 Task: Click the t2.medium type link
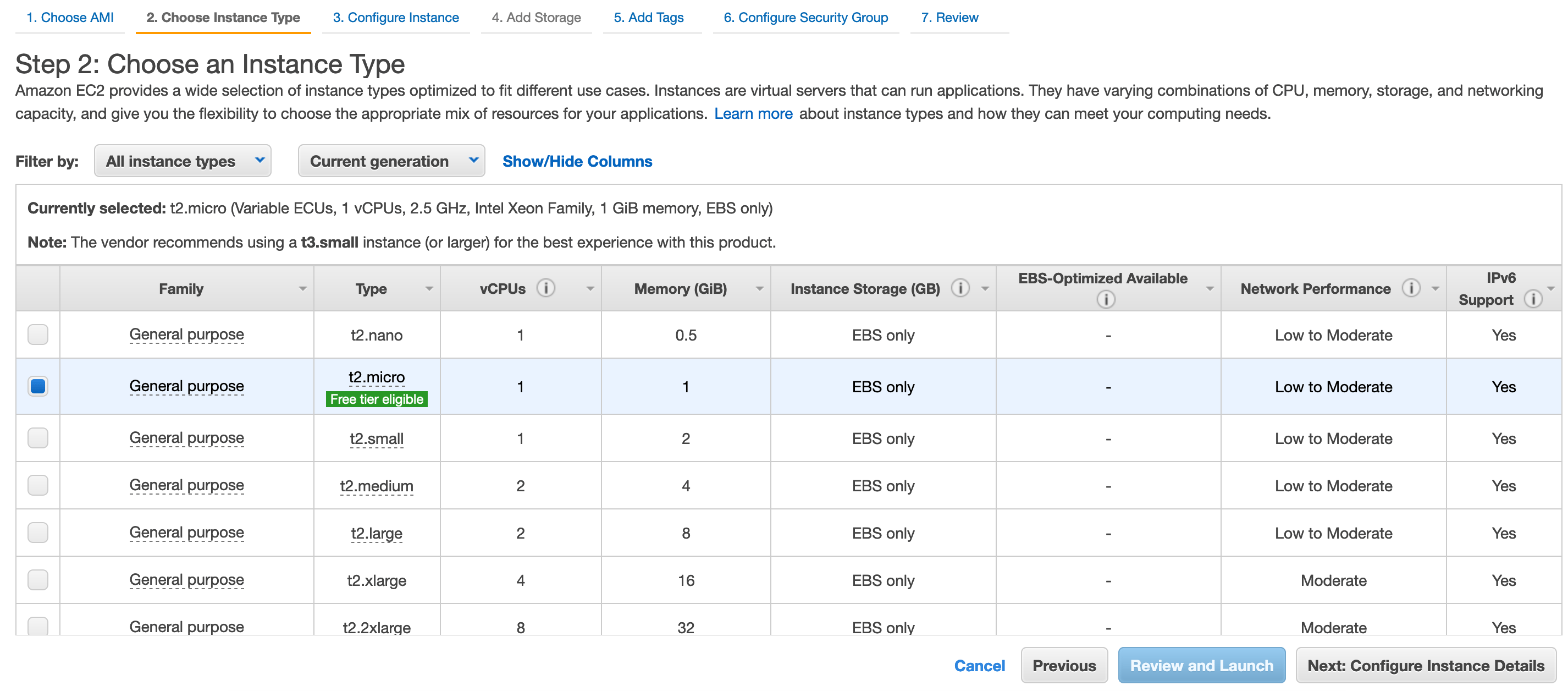click(x=376, y=486)
